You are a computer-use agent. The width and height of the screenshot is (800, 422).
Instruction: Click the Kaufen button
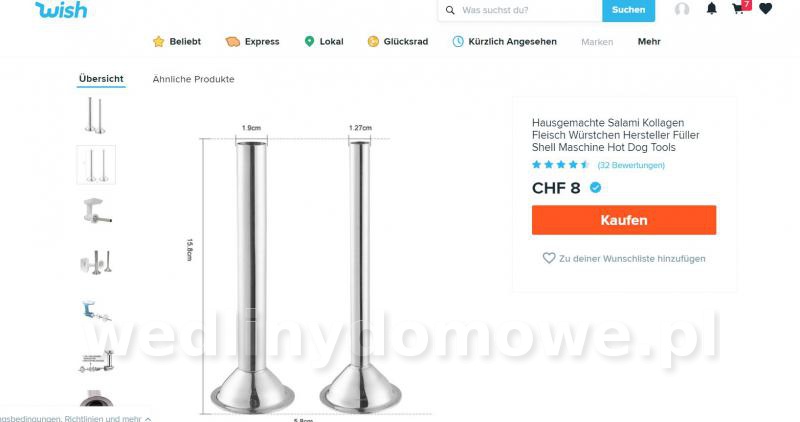click(x=624, y=220)
